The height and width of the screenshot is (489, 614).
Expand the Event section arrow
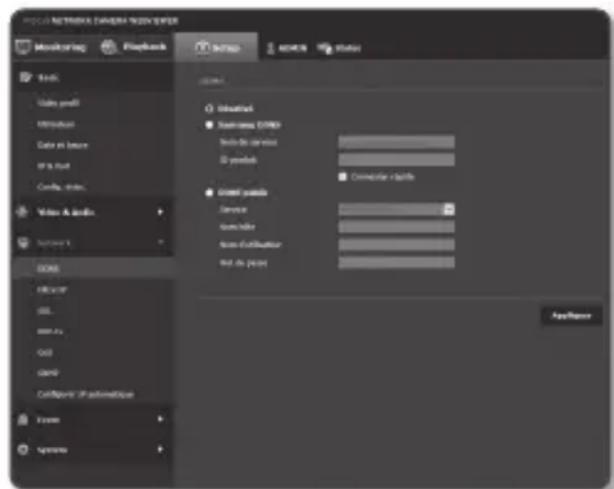point(159,421)
